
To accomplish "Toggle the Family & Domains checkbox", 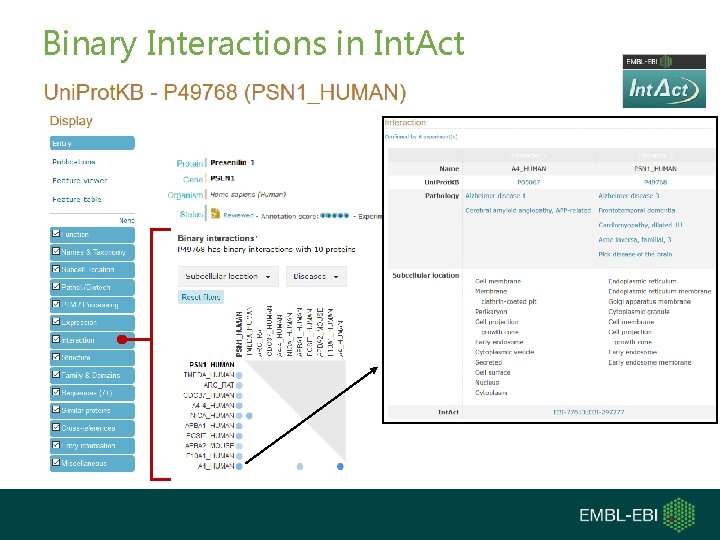I will point(56,375).
